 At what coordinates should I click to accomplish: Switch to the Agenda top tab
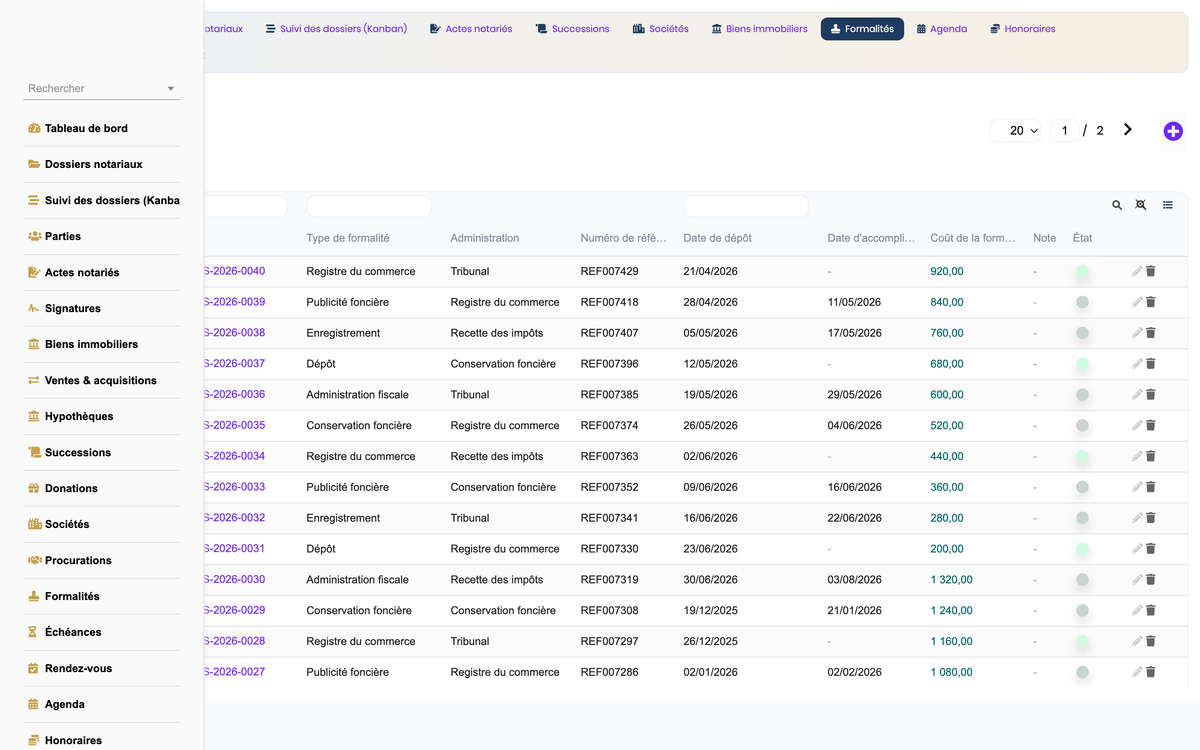coord(942,29)
